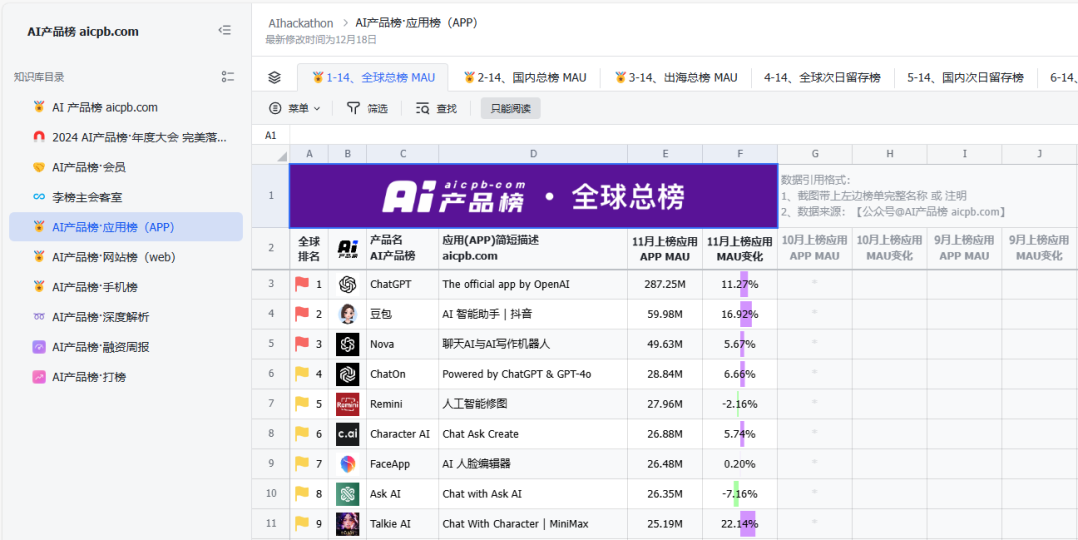Image resolution: width=1078 pixels, height=540 pixels.
Task: Click the red flag beside rank 1
Action: coord(302,283)
